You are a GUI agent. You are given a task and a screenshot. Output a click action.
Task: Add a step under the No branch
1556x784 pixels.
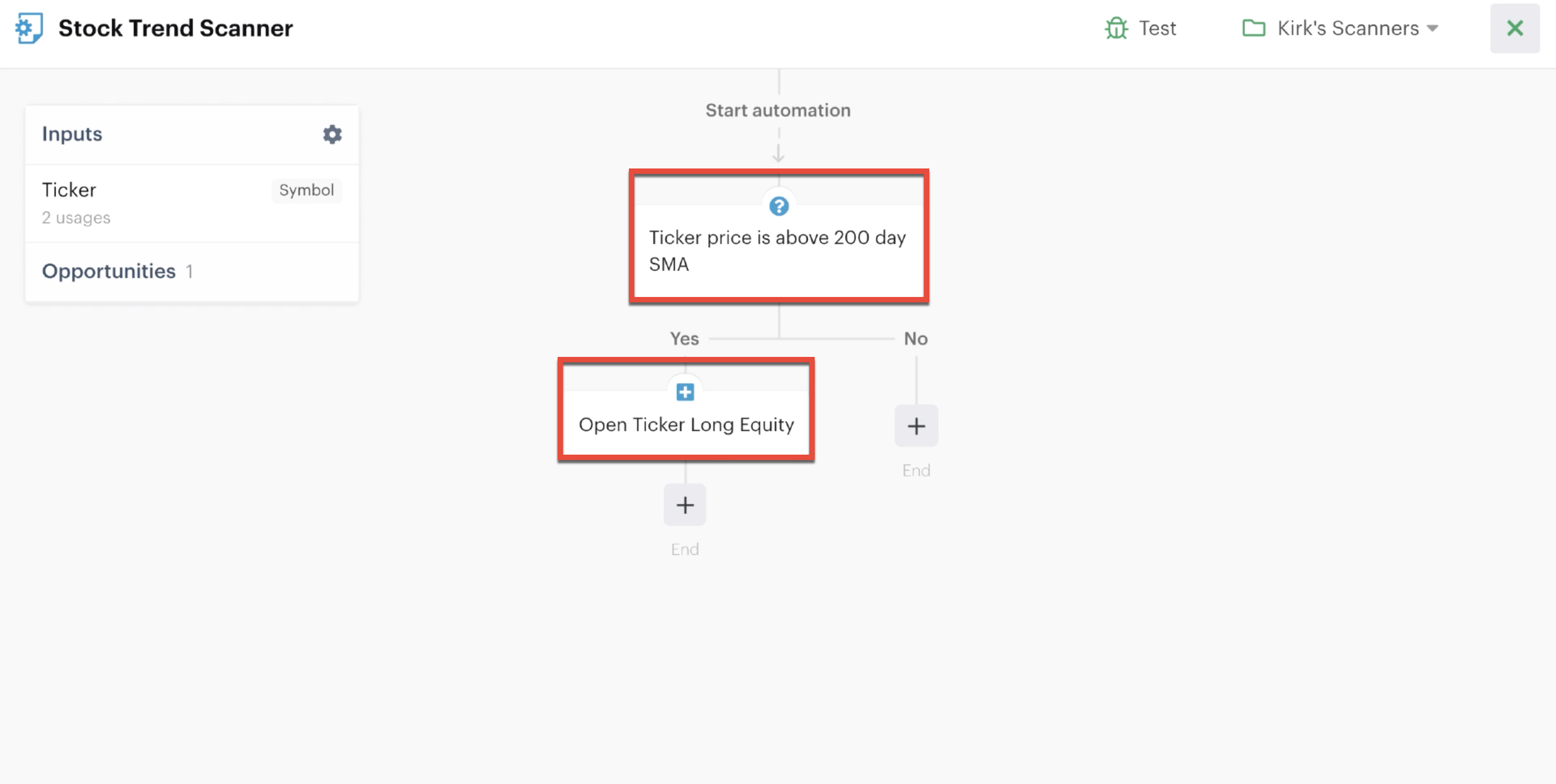pos(916,426)
